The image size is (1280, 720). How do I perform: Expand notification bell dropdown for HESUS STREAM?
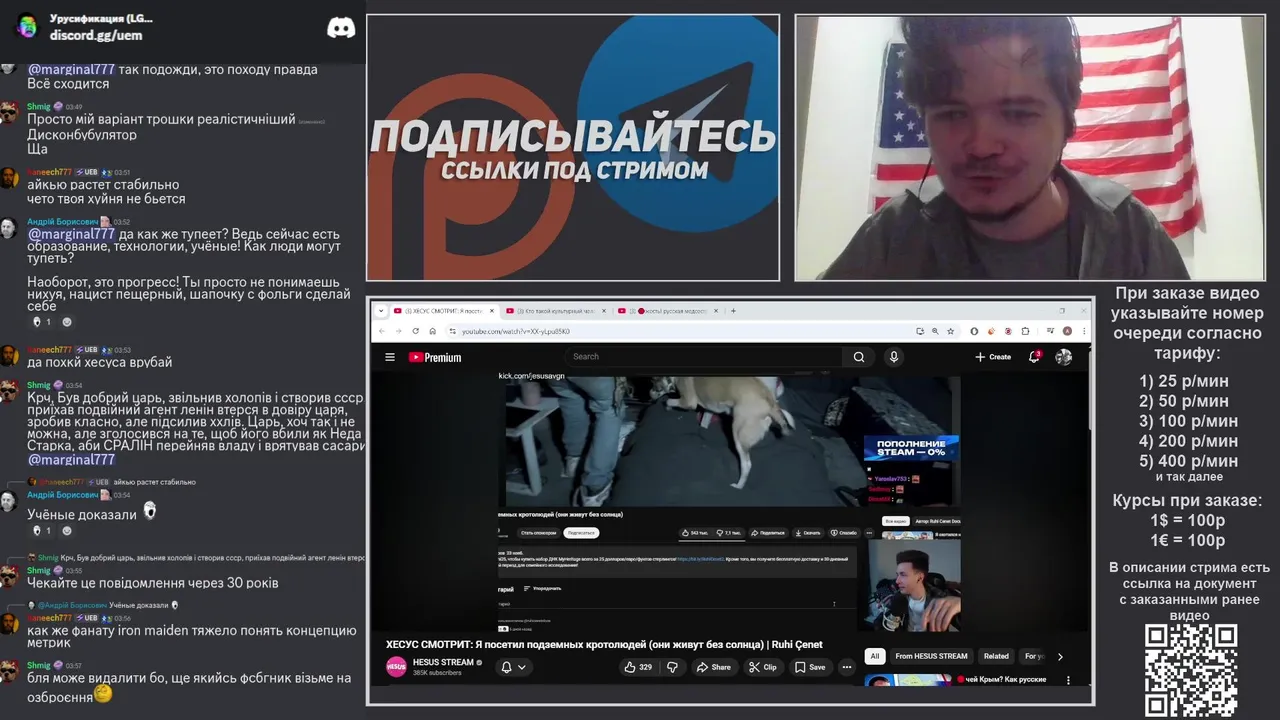[x=521, y=667]
